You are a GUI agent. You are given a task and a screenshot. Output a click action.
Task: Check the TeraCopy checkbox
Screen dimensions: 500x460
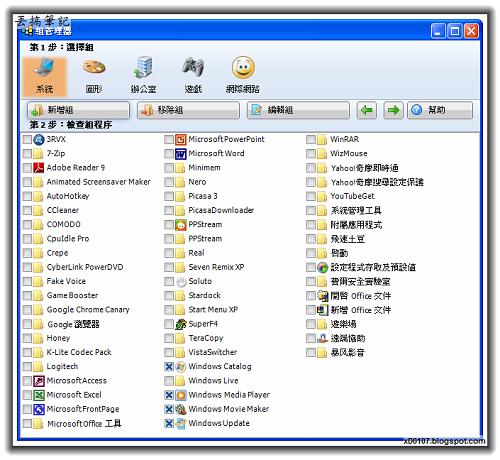click(169, 338)
